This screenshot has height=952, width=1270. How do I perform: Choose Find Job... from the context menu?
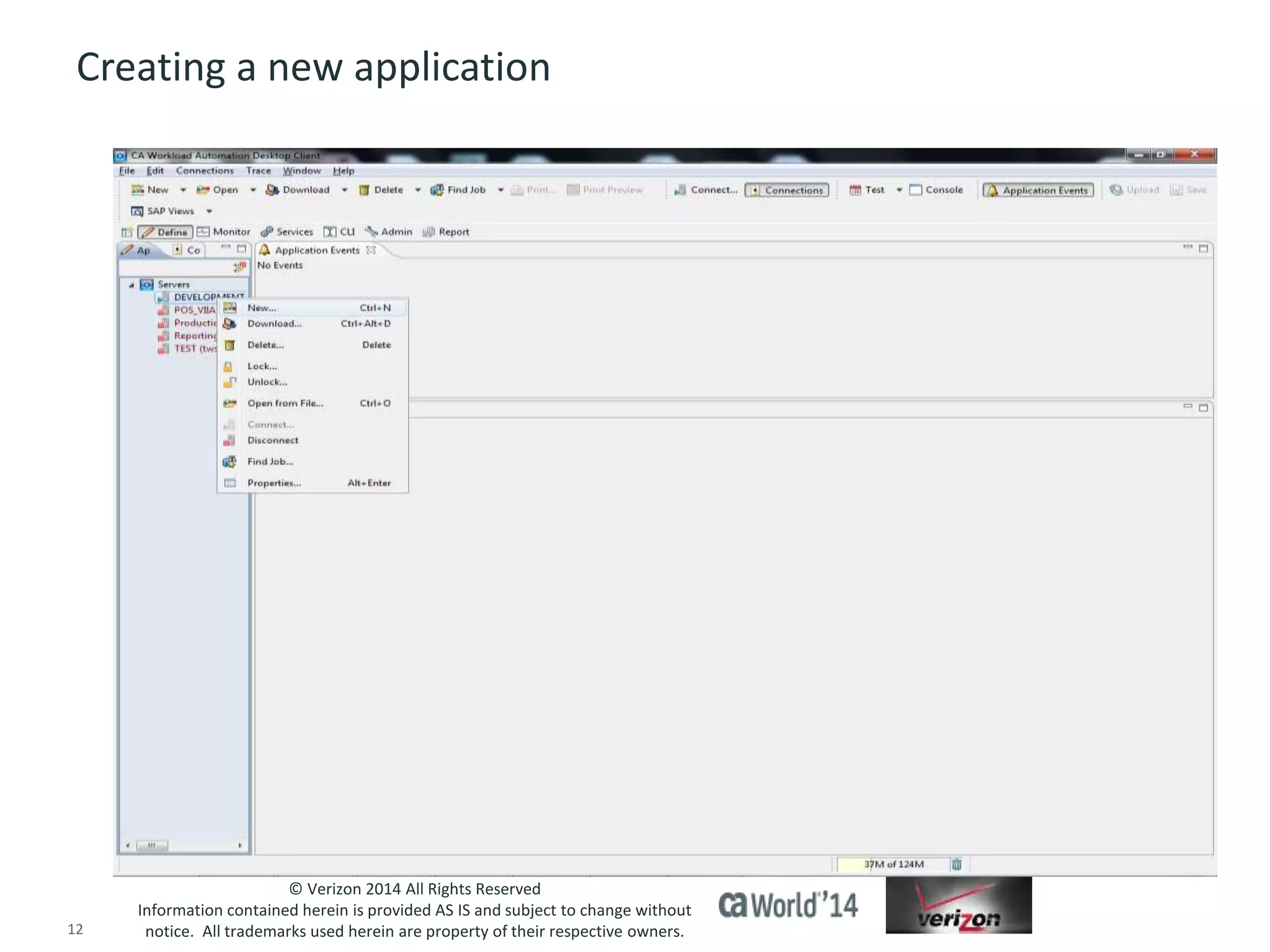click(x=313, y=462)
